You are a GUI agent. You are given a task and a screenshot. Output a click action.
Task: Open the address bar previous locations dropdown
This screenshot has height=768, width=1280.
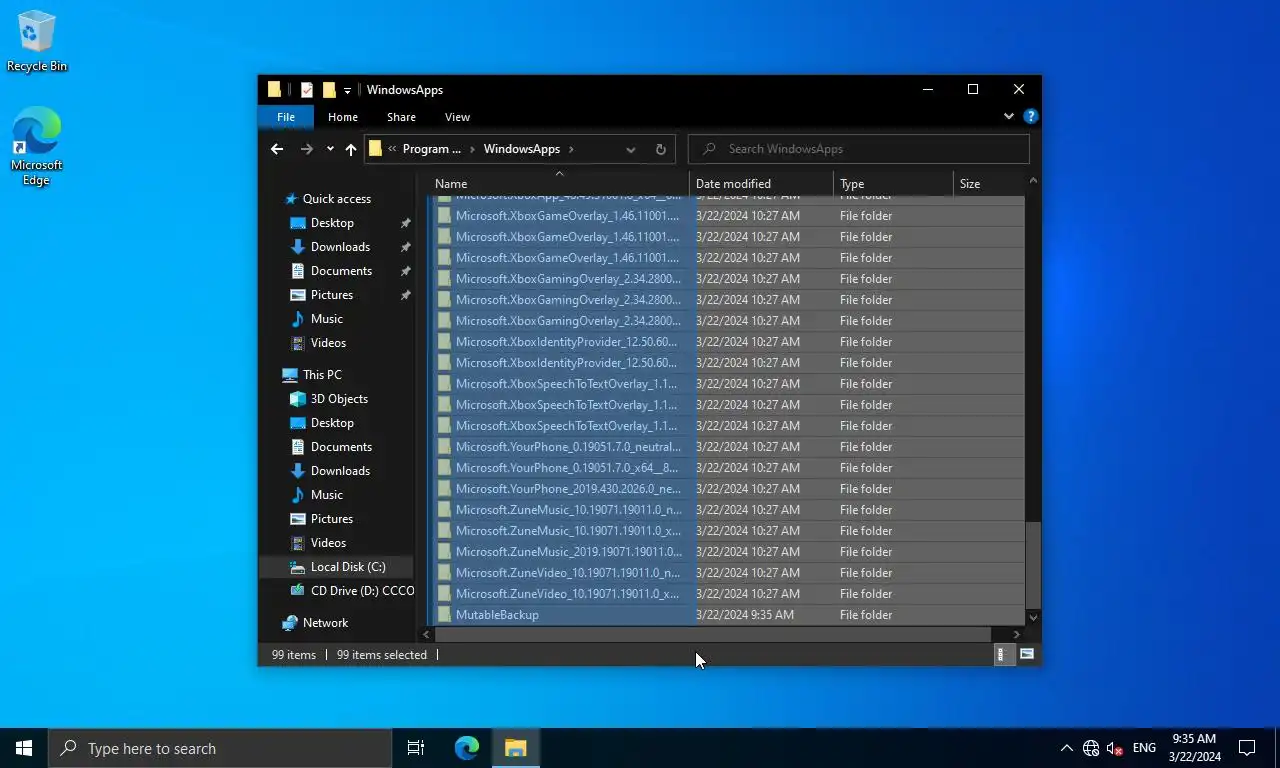pos(630,149)
